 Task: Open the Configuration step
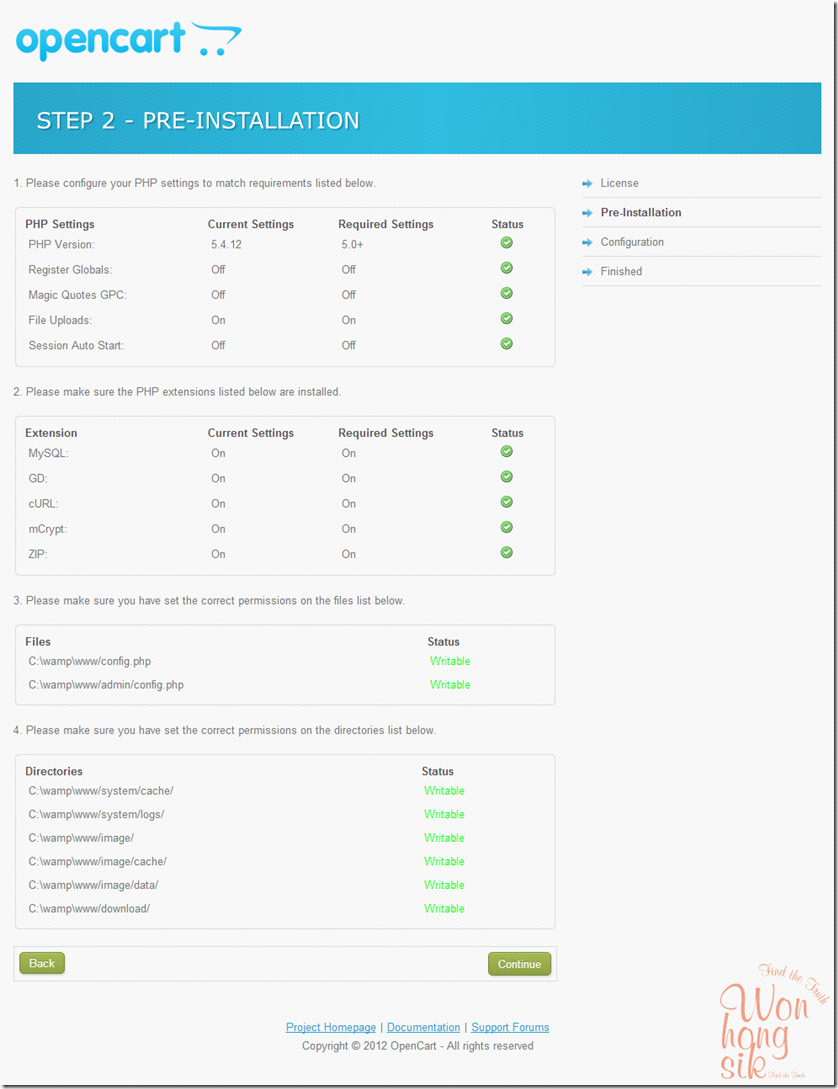click(x=632, y=242)
